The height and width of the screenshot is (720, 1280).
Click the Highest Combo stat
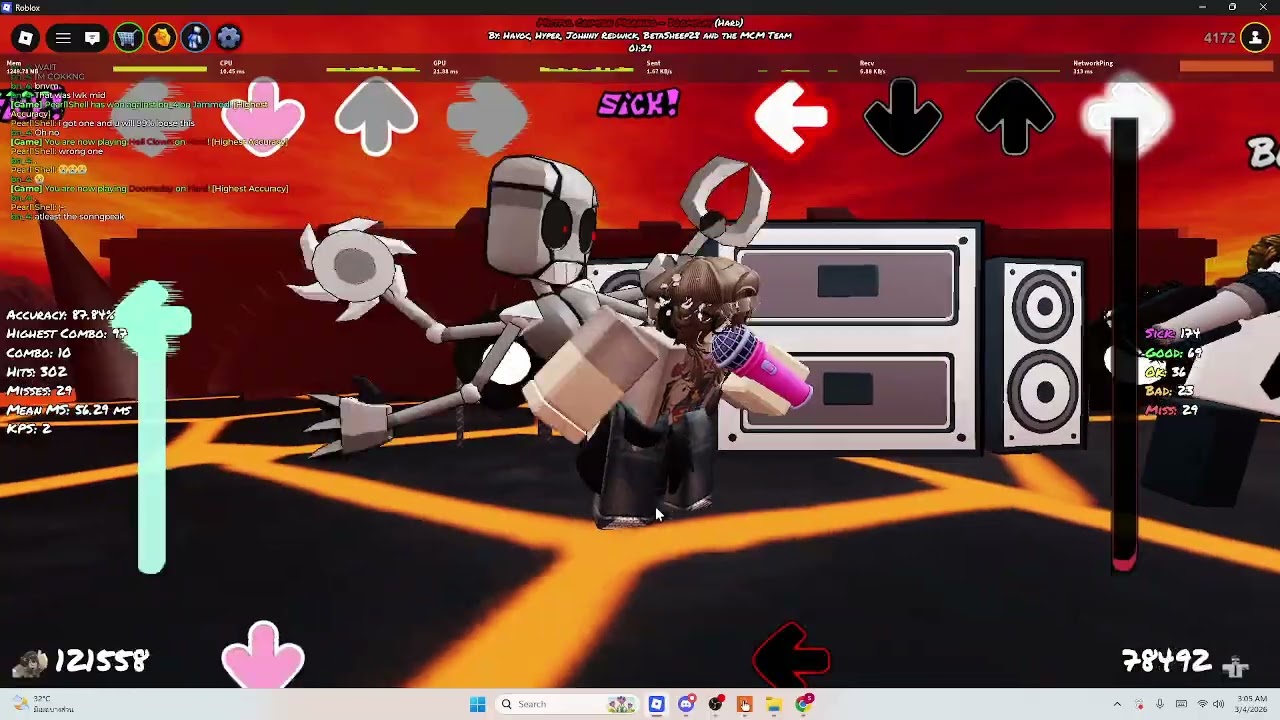tap(66, 334)
